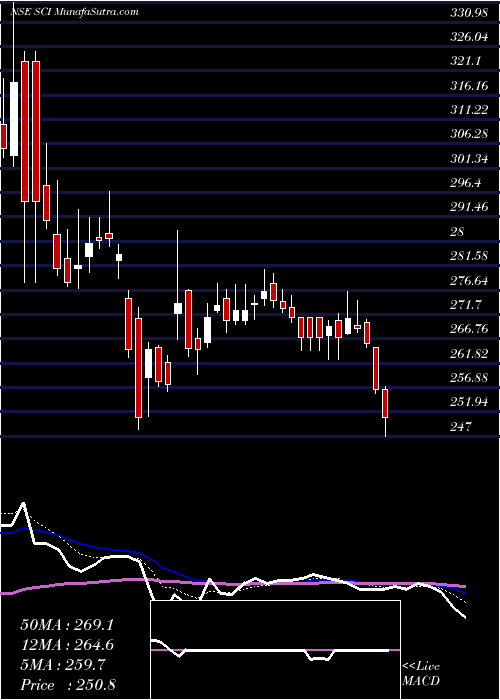This screenshot has width=500, height=700.
Task: Click the 50MA : 269.1 readout
Action: (x=67, y=625)
